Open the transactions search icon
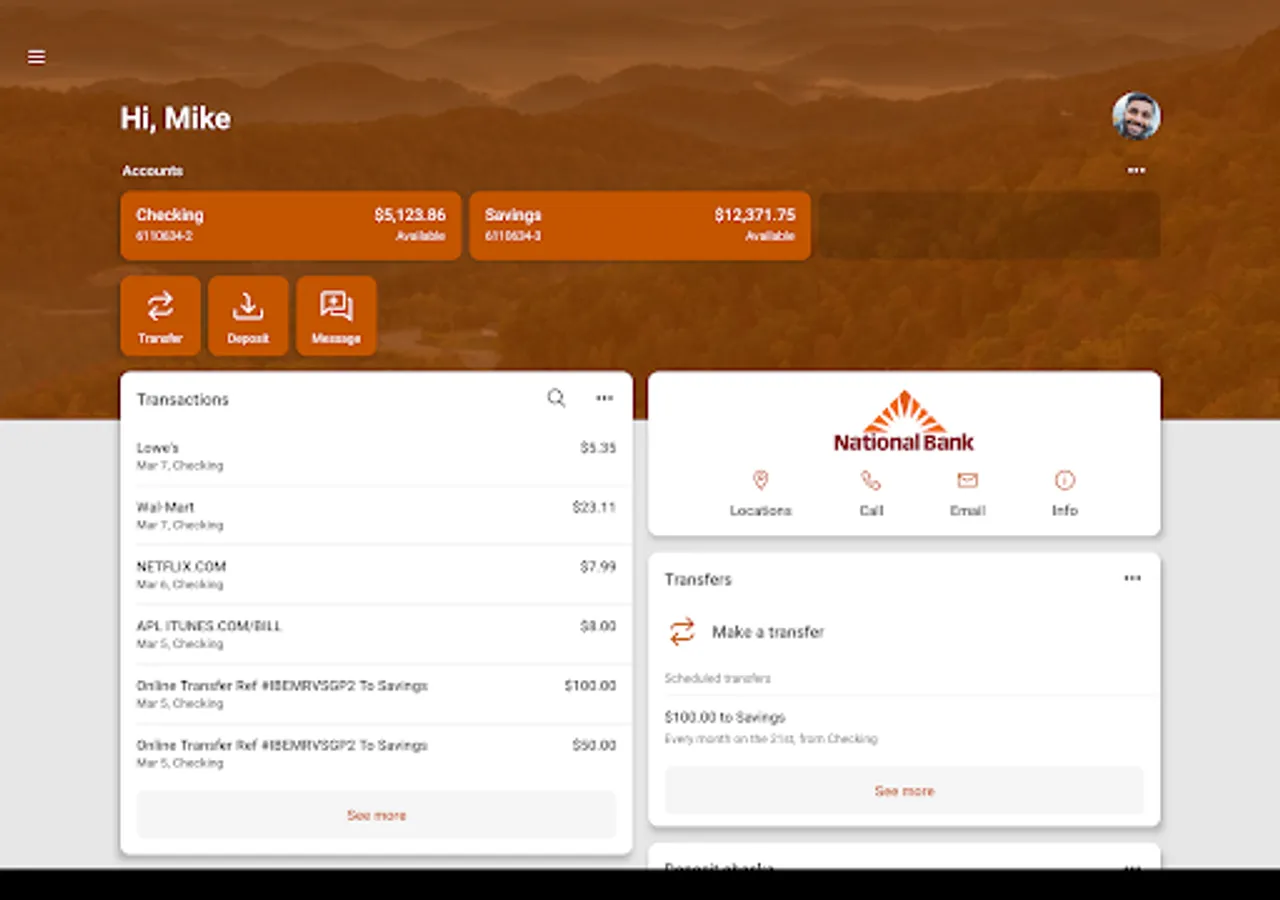The image size is (1280, 900). 556,398
